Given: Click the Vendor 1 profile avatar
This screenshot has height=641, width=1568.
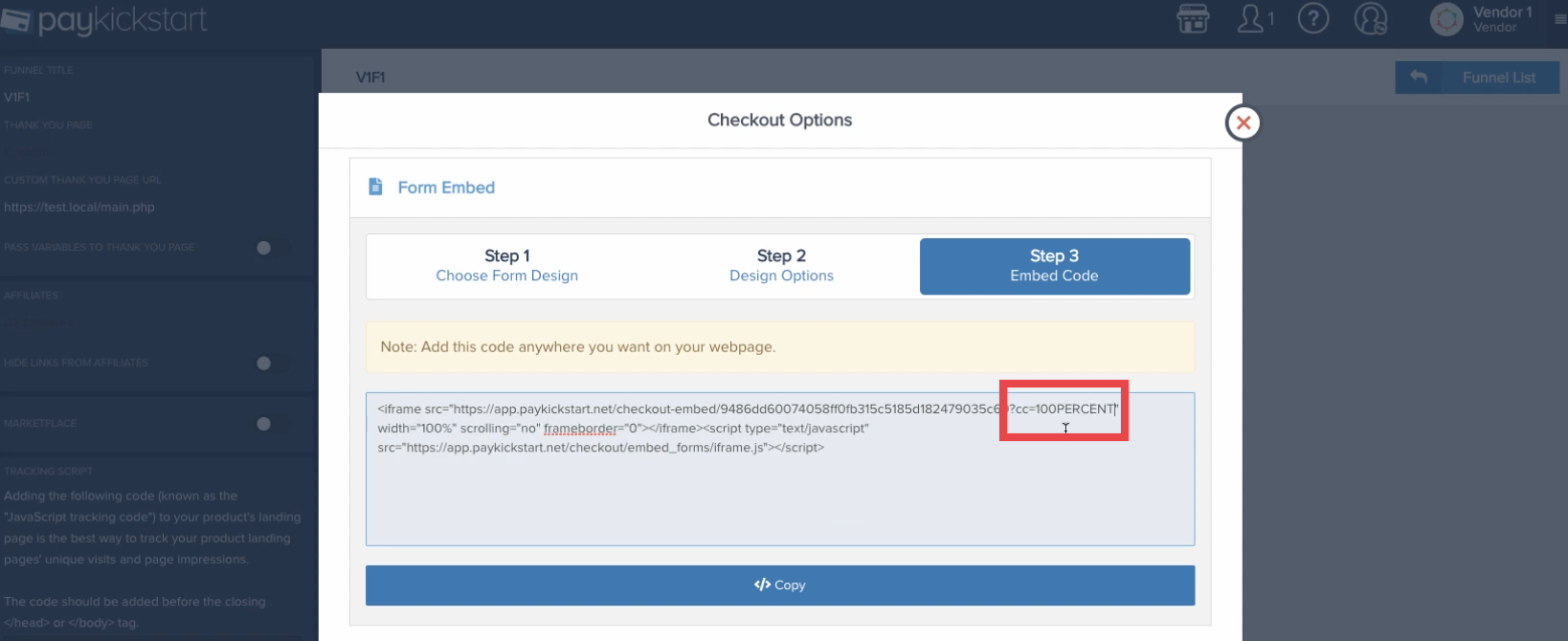Looking at the screenshot, I should pyautogui.click(x=1446, y=19).
